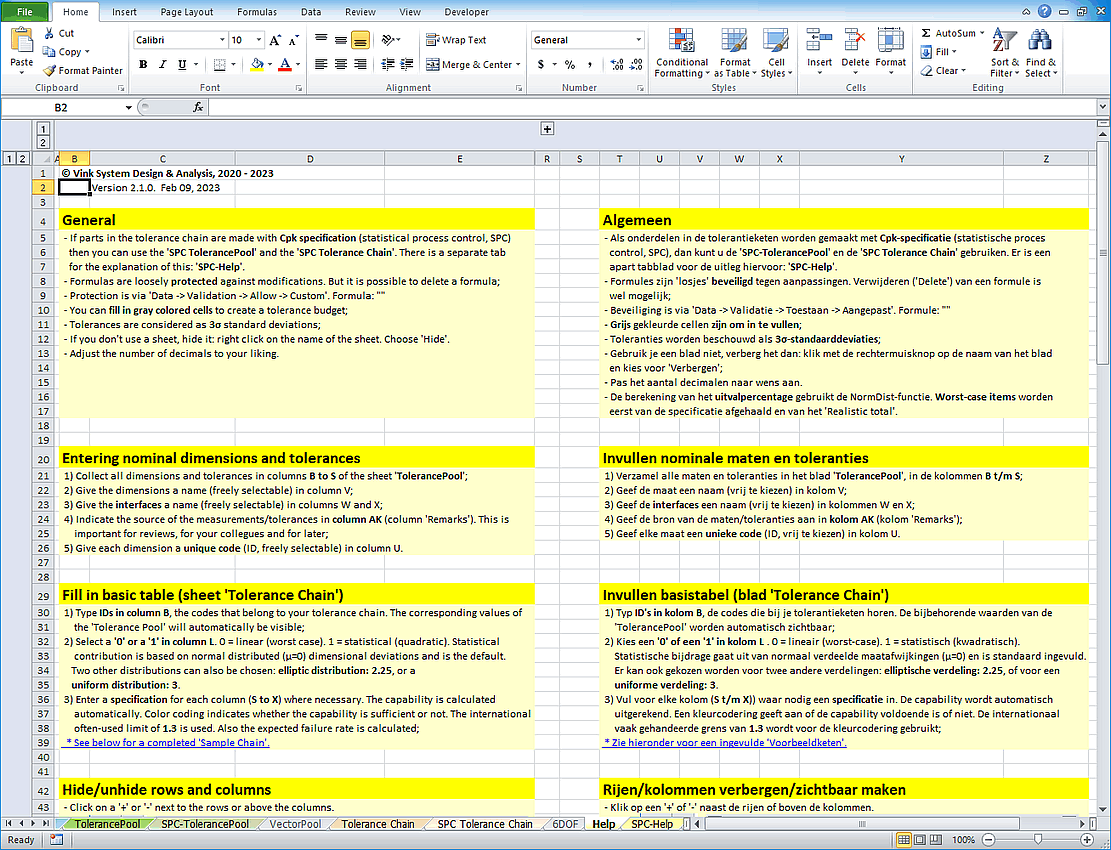Open the File tab
The image size is (1111, 850).
(25, 12)
